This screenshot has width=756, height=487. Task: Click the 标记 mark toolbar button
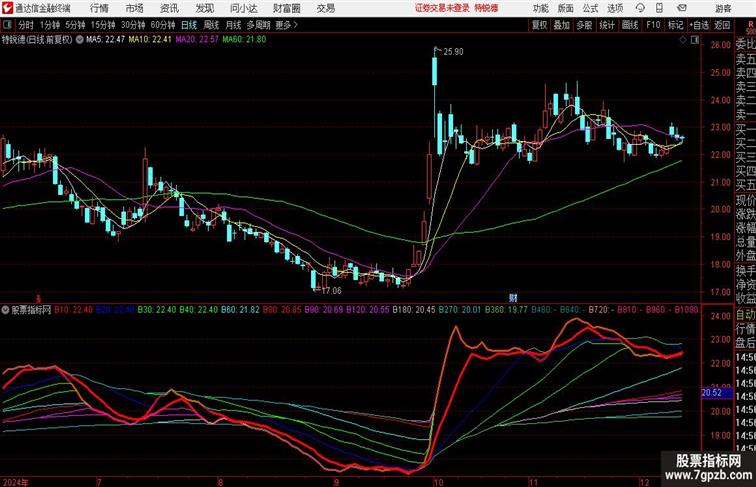[x=675, y=25]
